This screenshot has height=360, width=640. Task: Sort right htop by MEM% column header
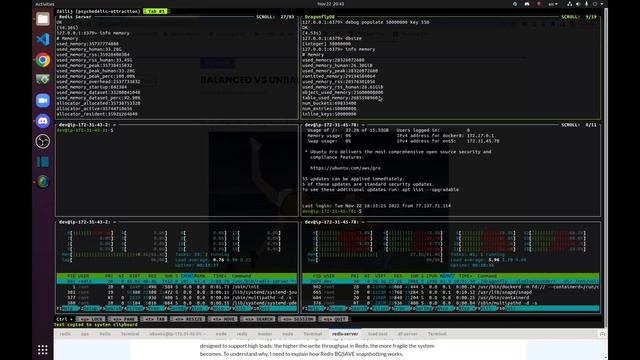(447, 276)
